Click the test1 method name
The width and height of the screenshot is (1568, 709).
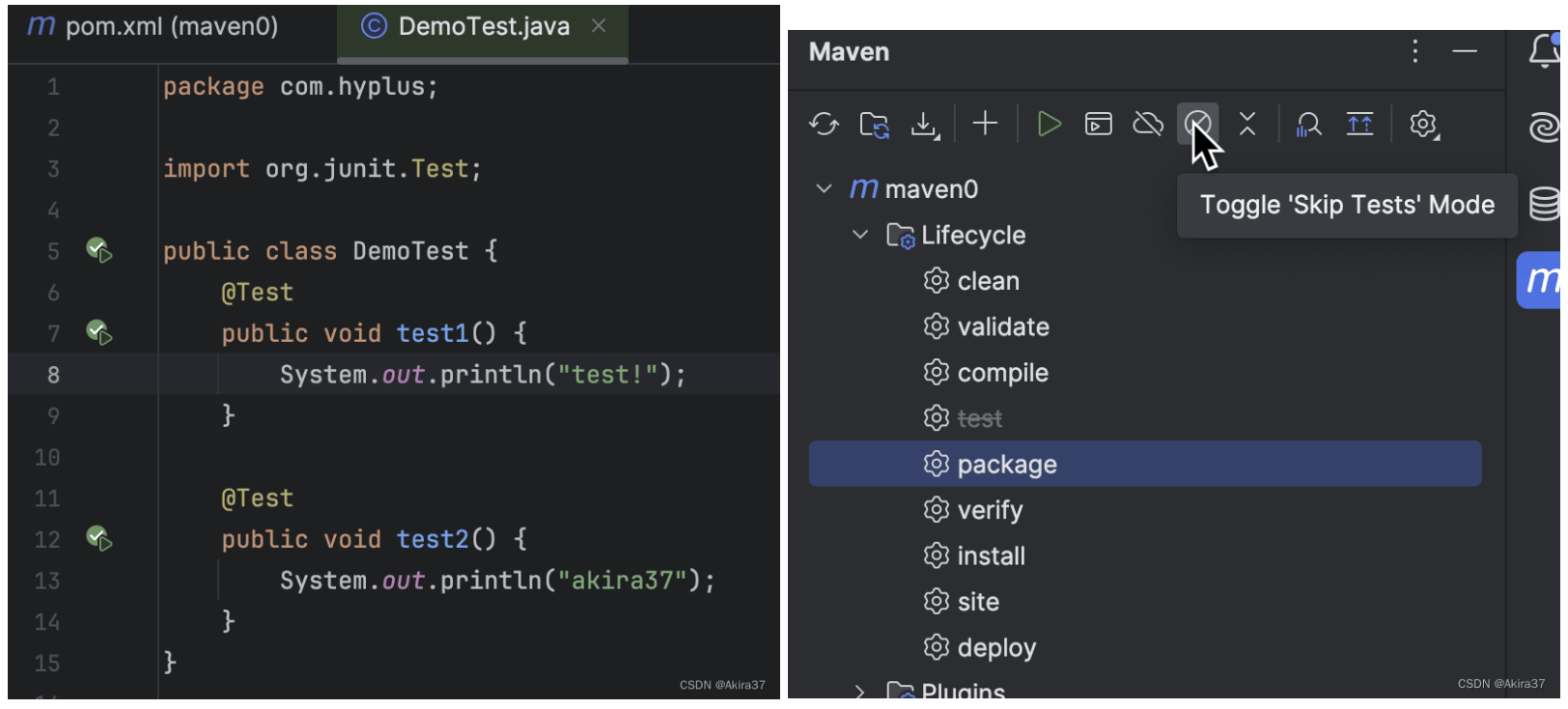point(433,333)
